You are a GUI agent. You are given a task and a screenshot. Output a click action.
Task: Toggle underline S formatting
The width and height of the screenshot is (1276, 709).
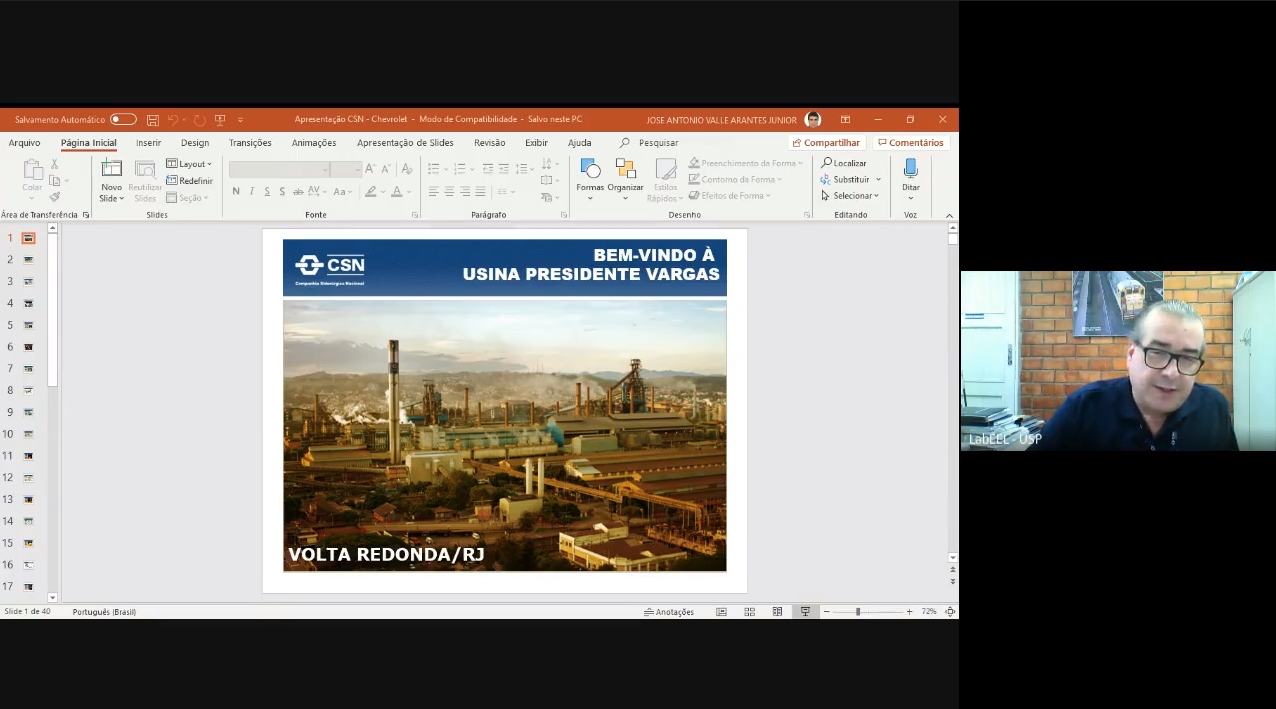coord(267,192)
